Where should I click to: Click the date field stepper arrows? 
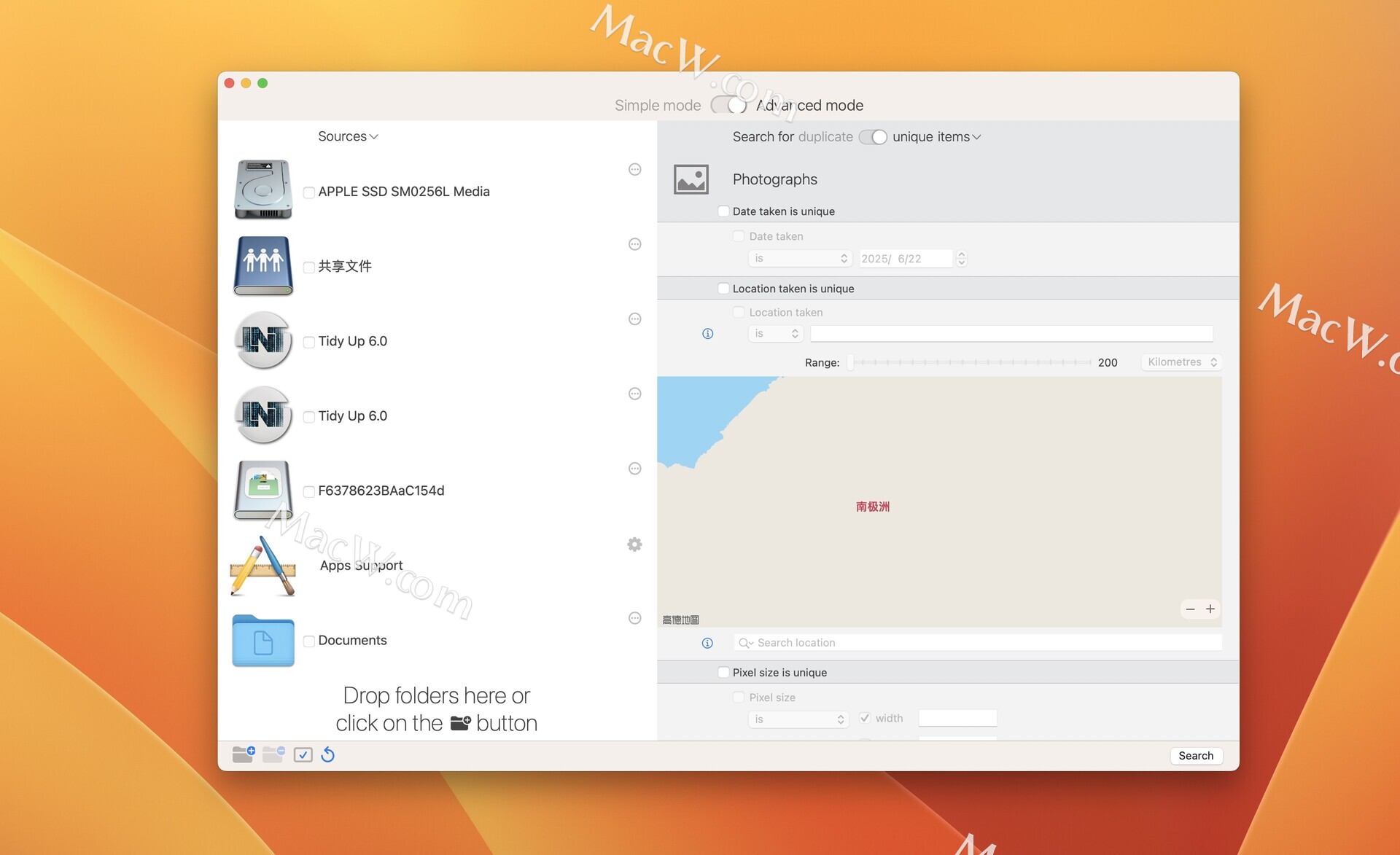pos(962,259)
